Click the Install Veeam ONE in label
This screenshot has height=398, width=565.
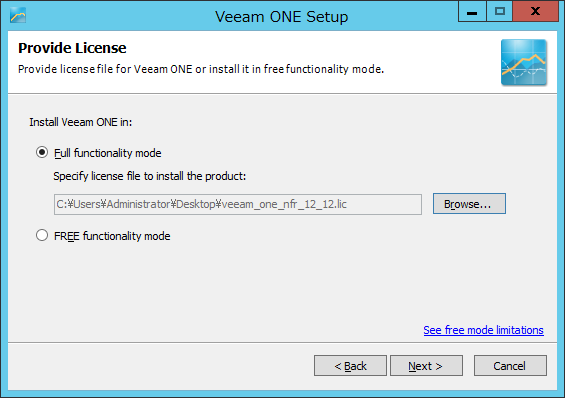[81, 122]
